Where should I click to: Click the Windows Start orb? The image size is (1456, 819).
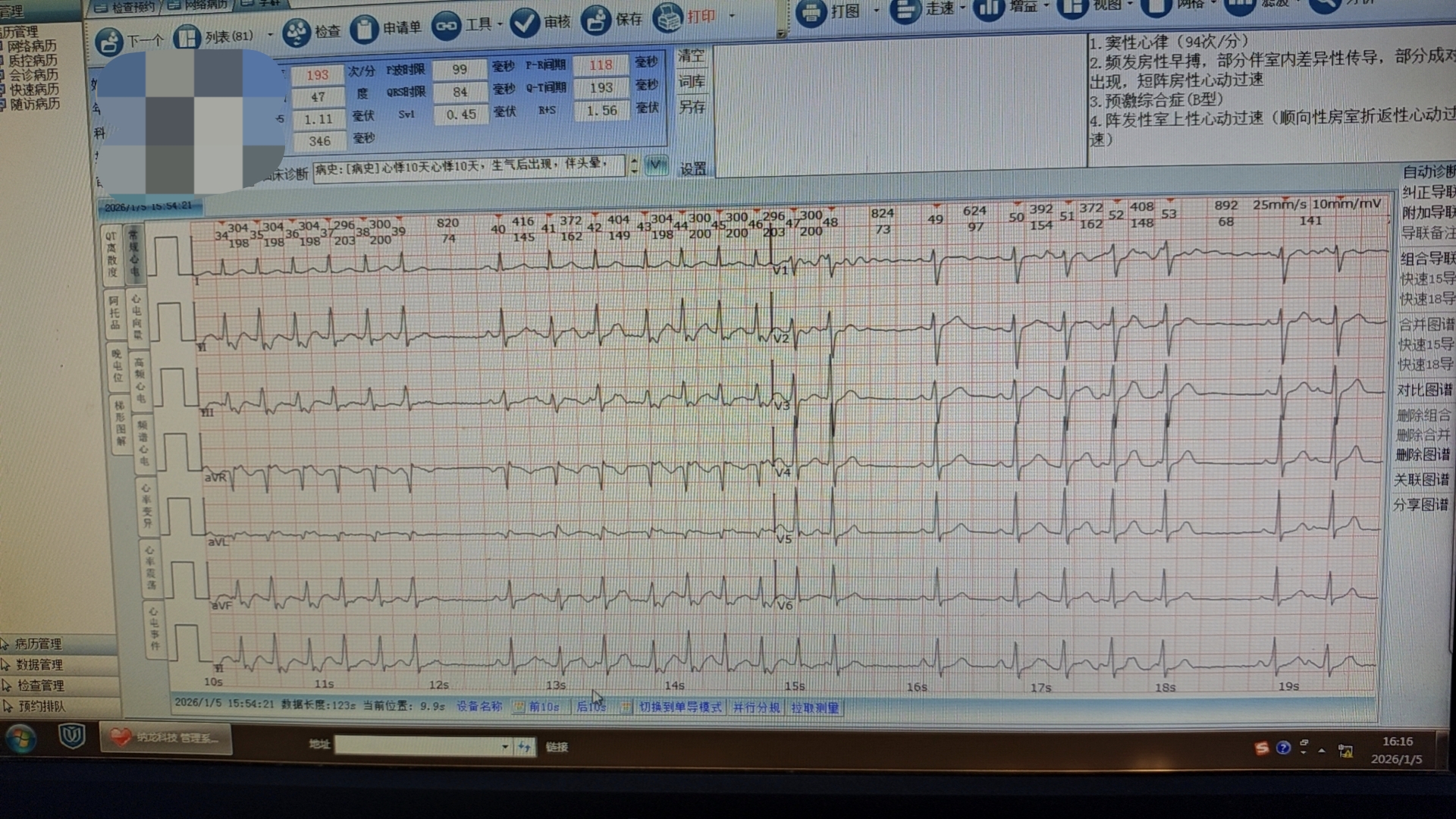click(x=20, y=738)
